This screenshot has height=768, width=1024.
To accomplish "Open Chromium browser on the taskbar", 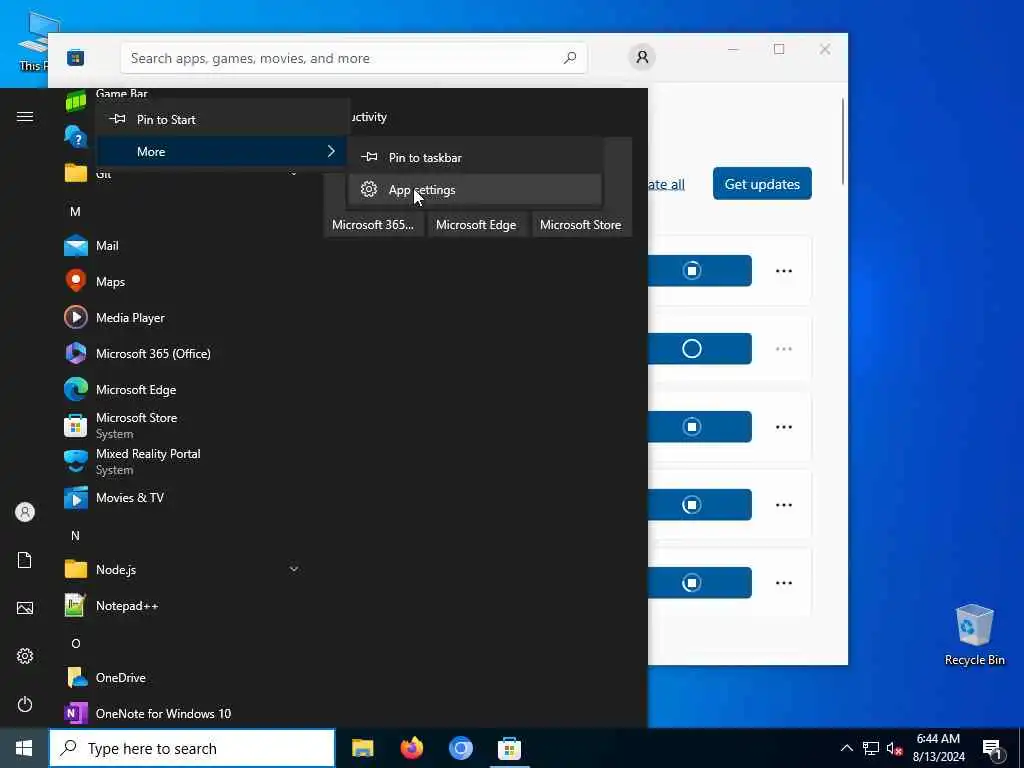I will coord(460,748).
